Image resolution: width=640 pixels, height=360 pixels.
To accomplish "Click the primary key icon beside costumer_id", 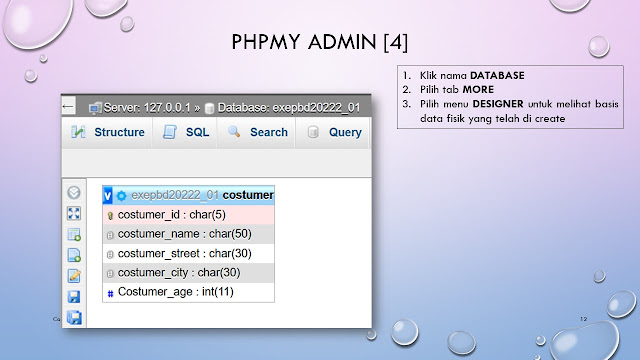I will click(110, 216).
